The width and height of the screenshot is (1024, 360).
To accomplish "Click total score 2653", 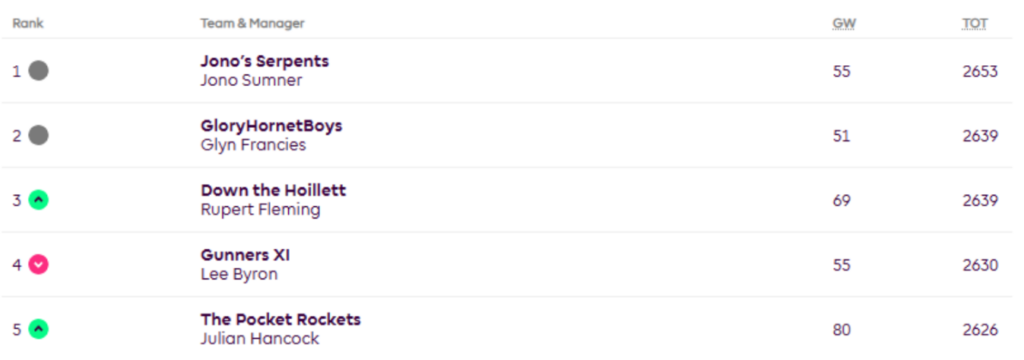I will click(980, 71).
